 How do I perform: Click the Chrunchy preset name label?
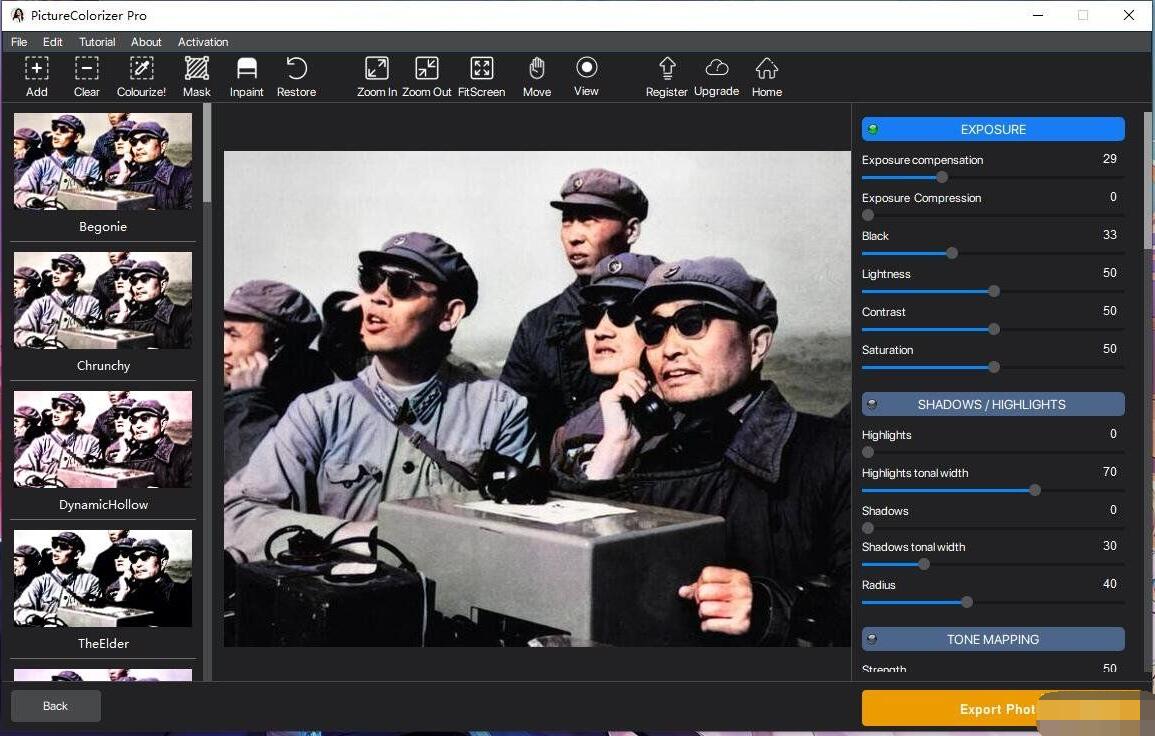tap(103, 365)
